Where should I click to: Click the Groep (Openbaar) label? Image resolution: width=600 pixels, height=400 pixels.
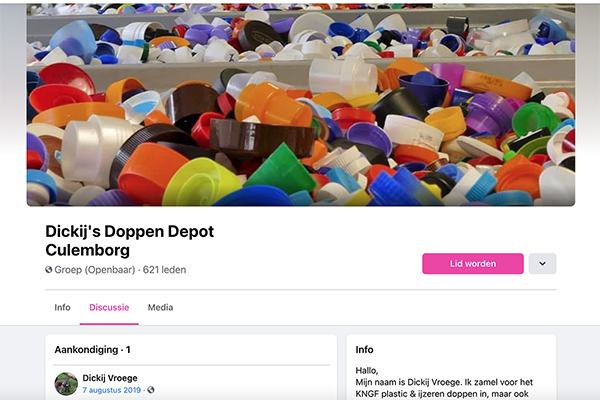tap(95, 270)
